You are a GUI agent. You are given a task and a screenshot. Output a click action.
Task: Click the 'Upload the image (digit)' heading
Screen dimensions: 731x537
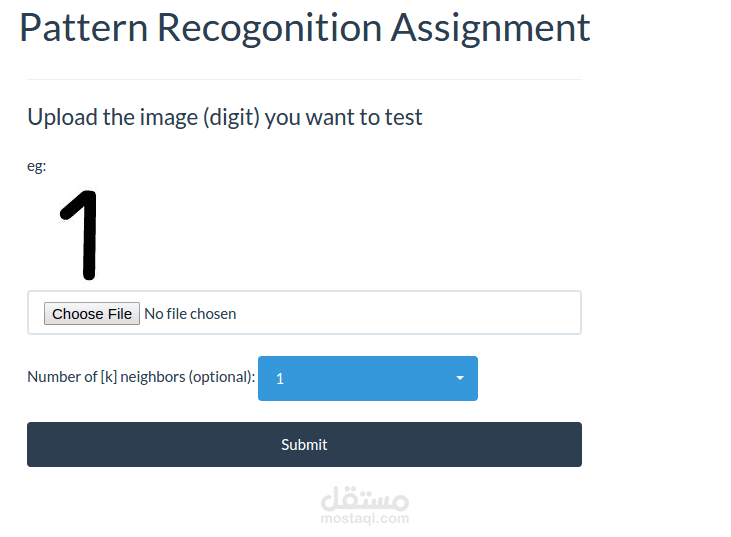225,117
